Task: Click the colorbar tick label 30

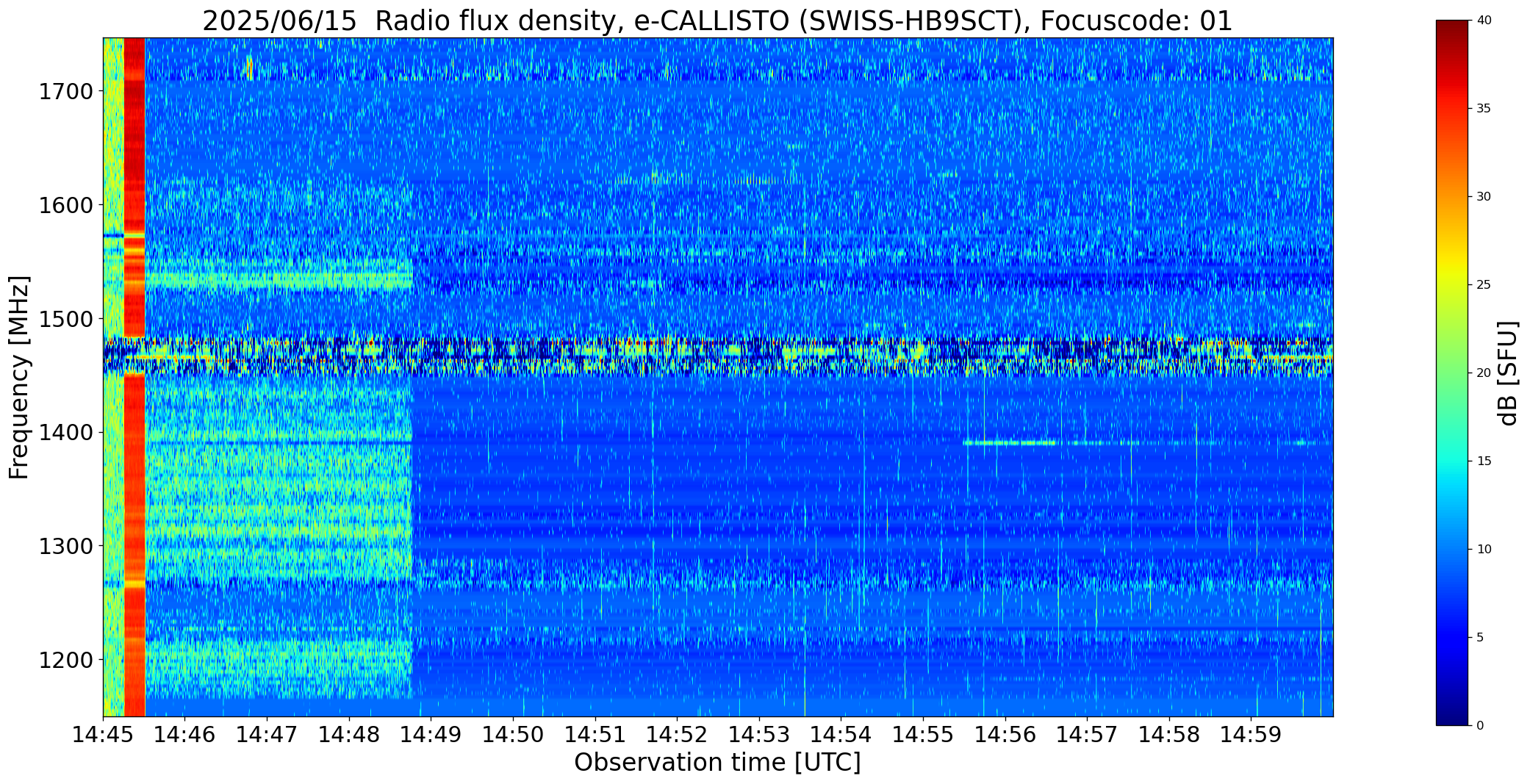Action: 1483,197
